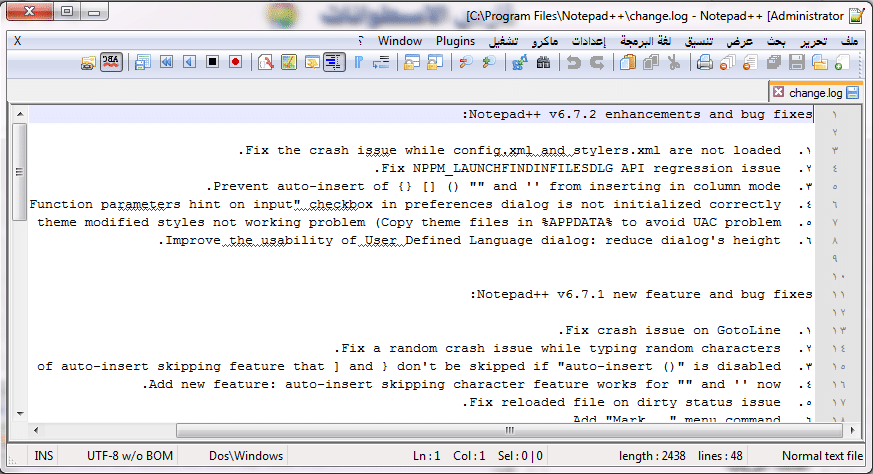
Task: Open the تنسيق (Encoding) menu
Action: click(x=699, y=41)
